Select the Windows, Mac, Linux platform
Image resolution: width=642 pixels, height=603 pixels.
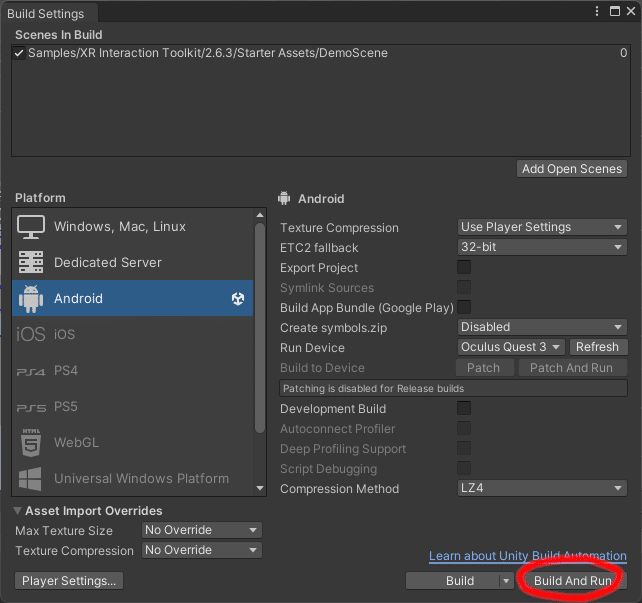133,227
